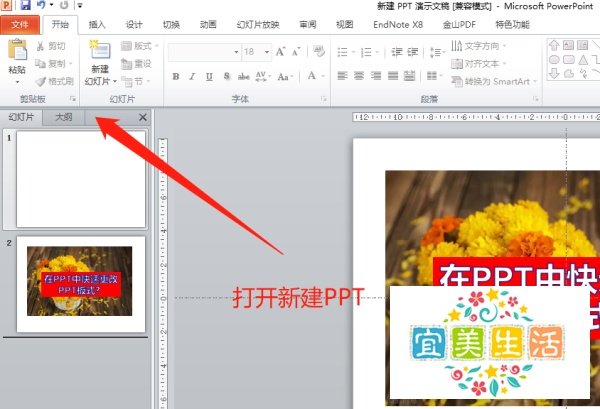
Task: Switch to the Outline (大纲) pane tab
Action: pos(64,117)
